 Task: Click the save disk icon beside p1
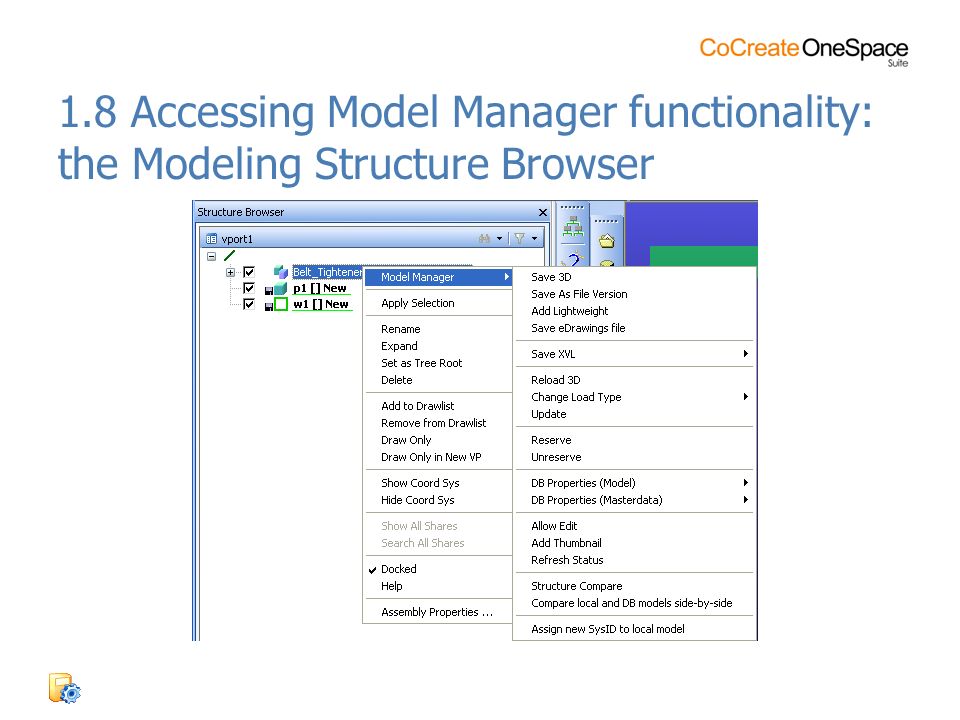pyautogui.click(x=268, y=291)
